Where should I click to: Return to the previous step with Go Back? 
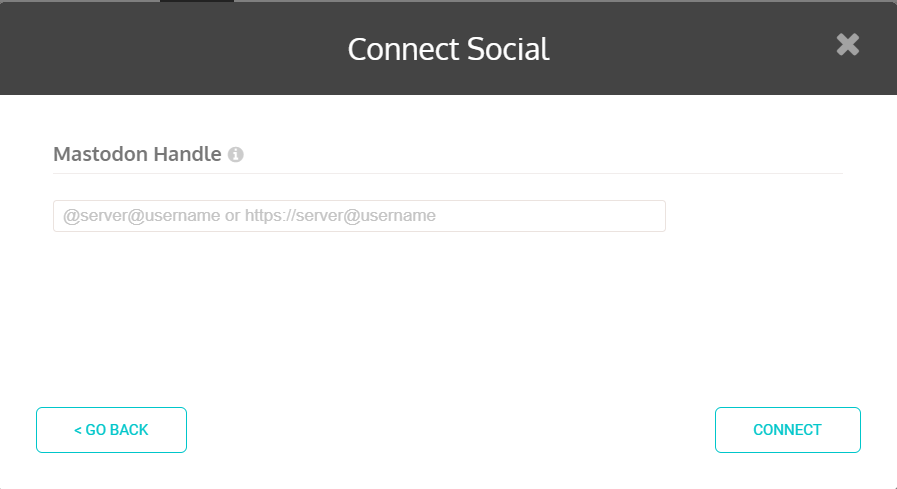coord(112,430)
